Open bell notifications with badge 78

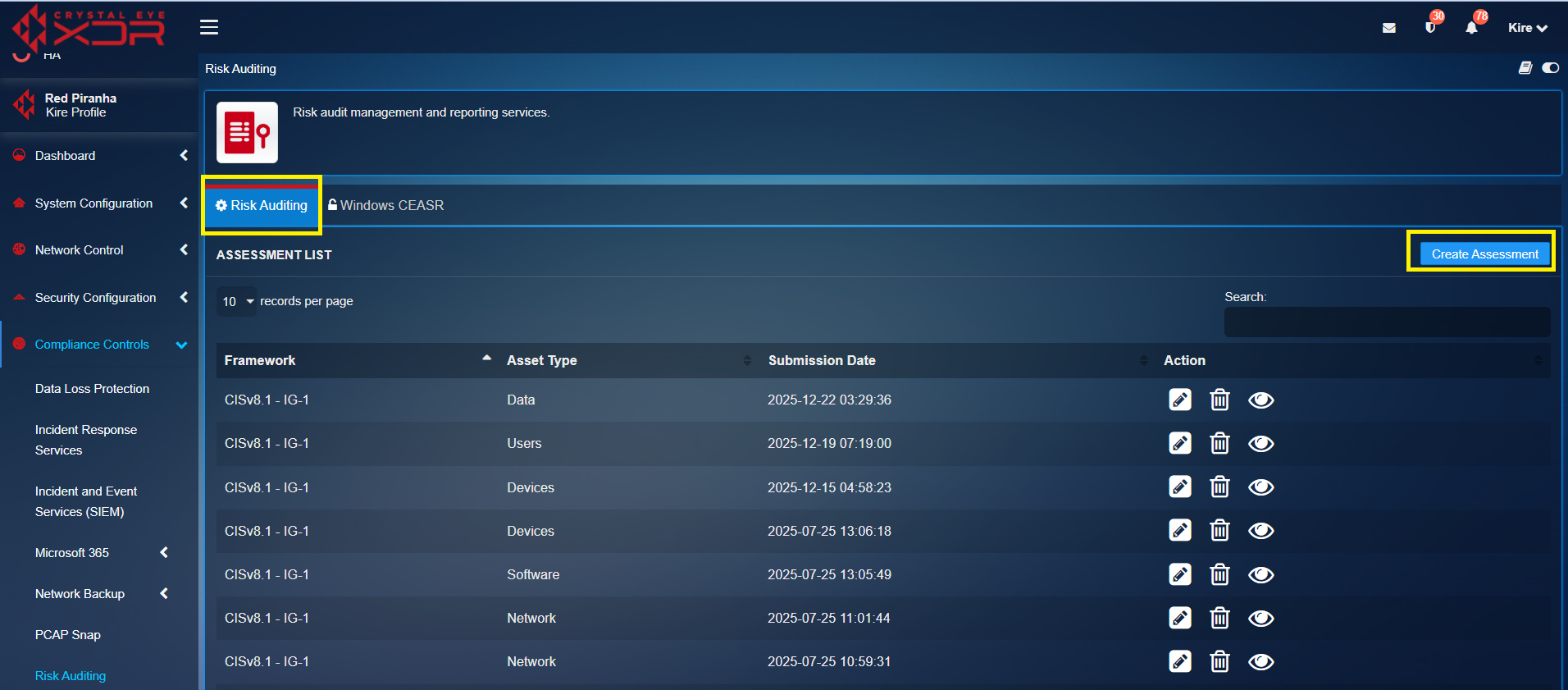[x=1472, y=28]
